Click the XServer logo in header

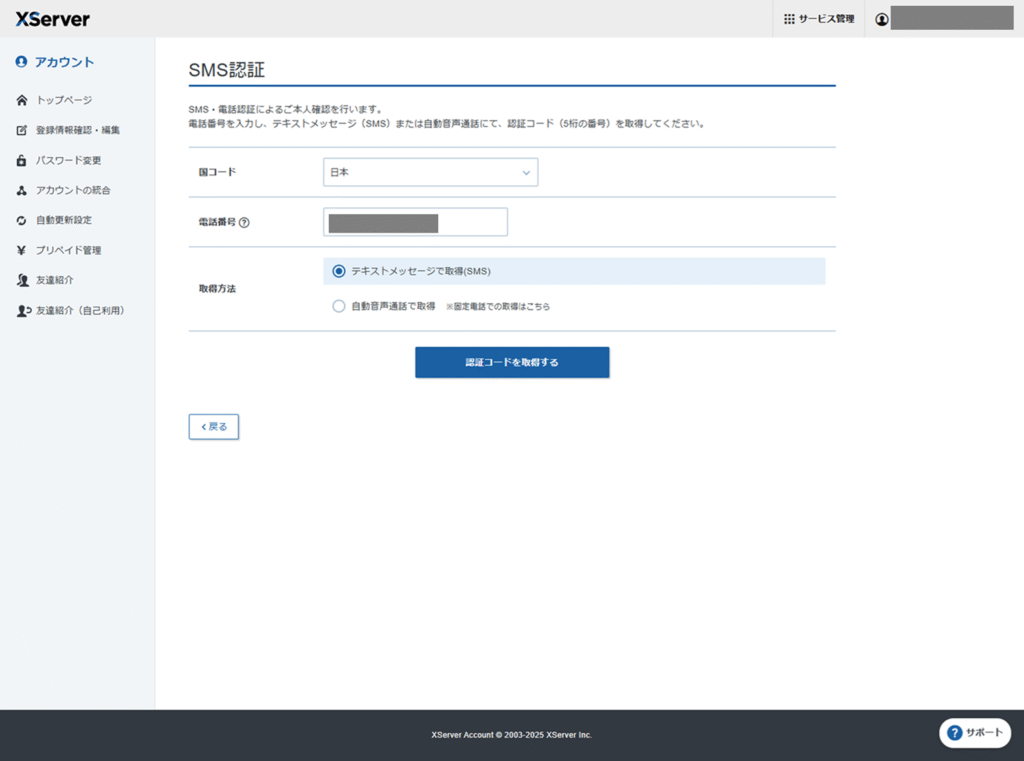(53, 19)
